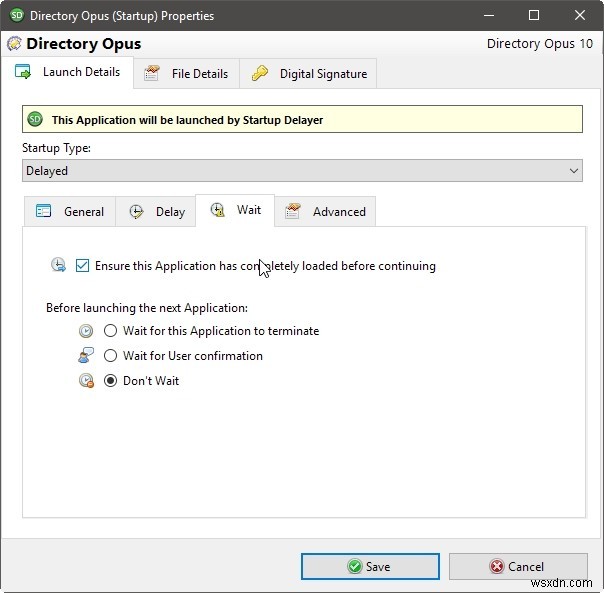Click the Startup Type label
The height and width of the screenshot is (593, 604).
pos(56,148)
